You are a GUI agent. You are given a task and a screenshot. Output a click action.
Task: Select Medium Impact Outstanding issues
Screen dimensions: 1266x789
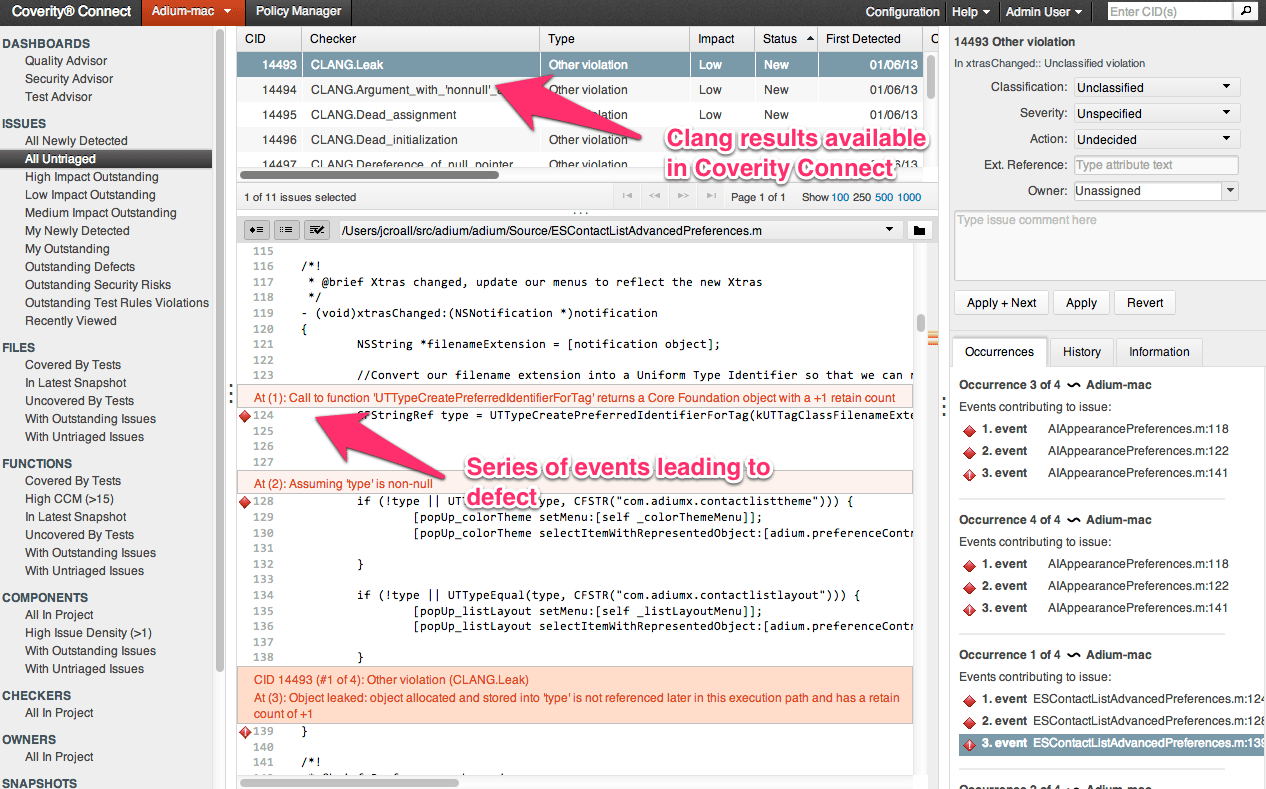tap(101, 213)
